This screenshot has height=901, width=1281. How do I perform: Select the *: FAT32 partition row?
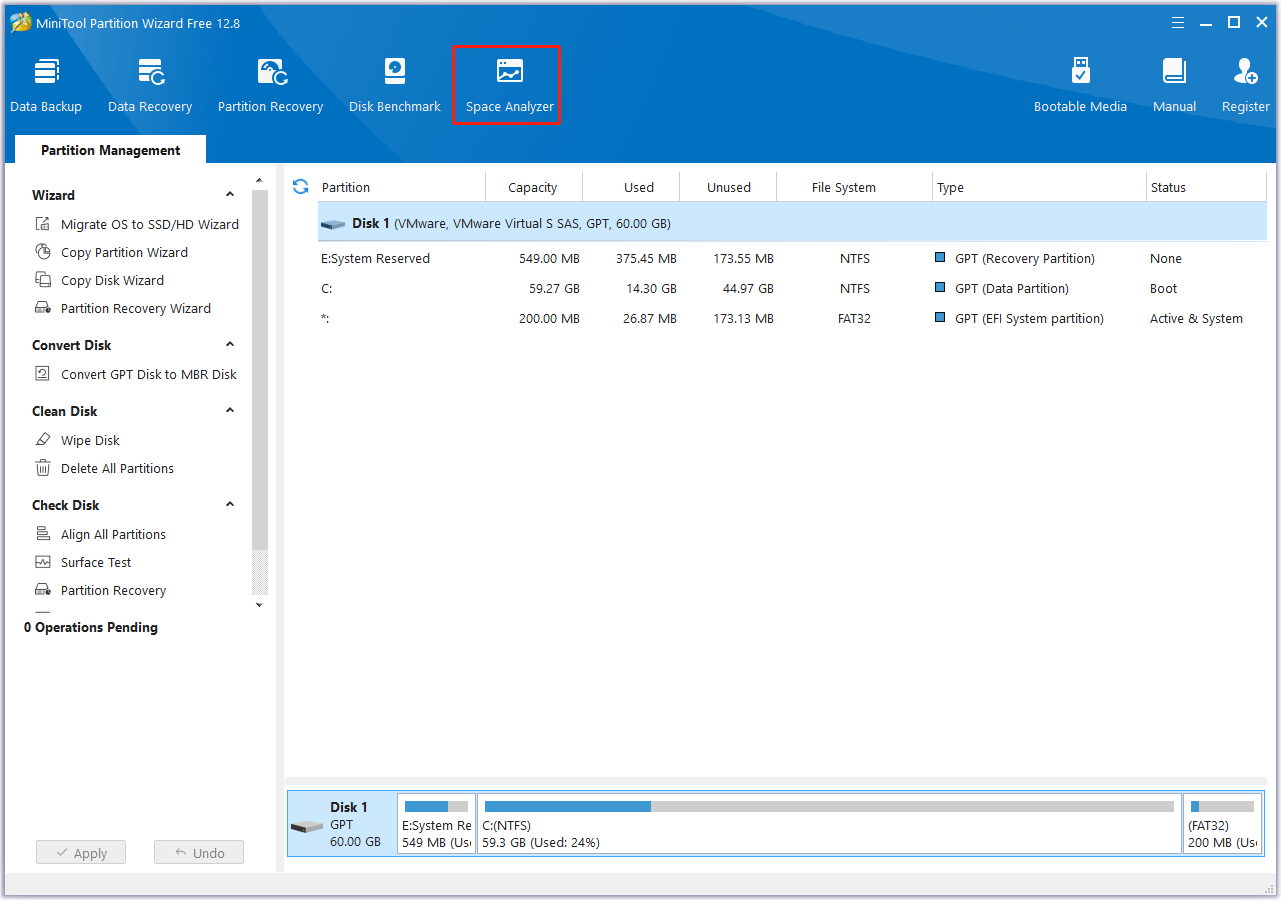pos(792,318)
